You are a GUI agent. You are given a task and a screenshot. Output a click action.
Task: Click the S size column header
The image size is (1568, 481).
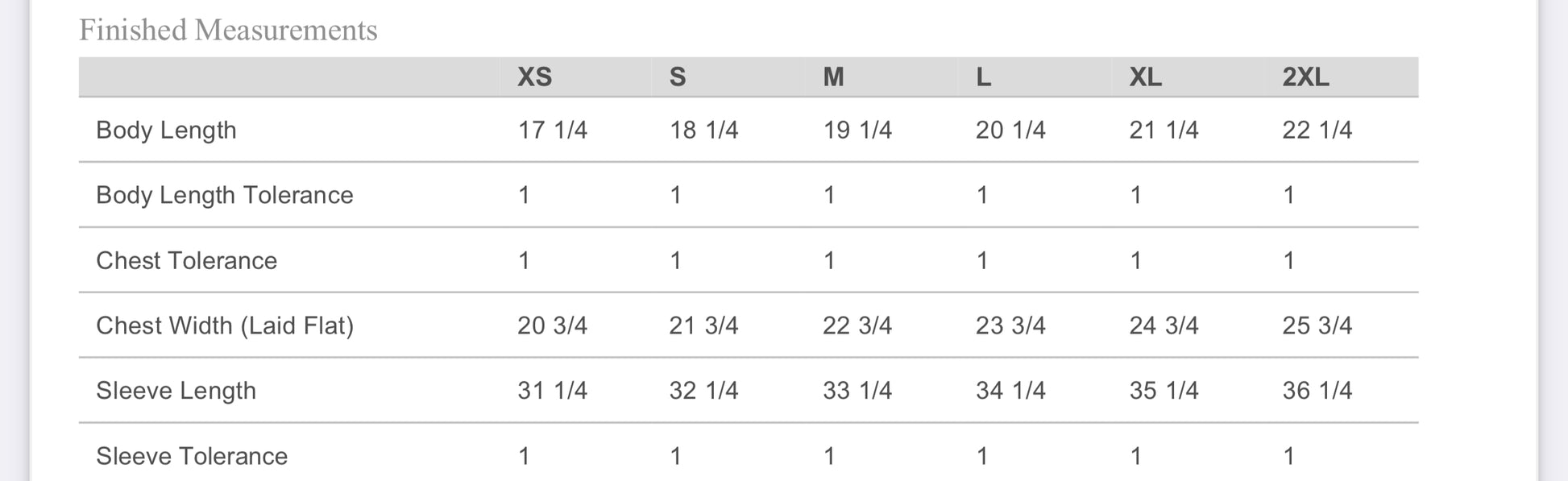678,77
